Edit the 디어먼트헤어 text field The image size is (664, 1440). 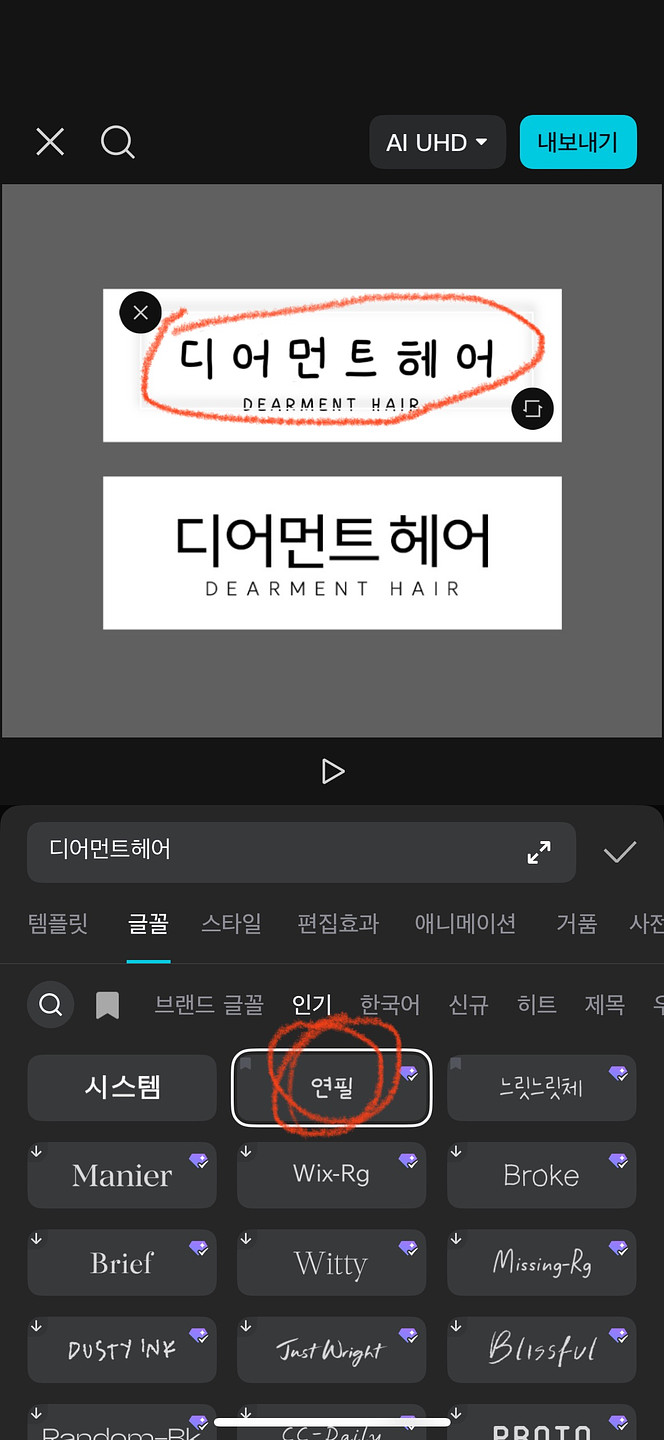point(280,852)
